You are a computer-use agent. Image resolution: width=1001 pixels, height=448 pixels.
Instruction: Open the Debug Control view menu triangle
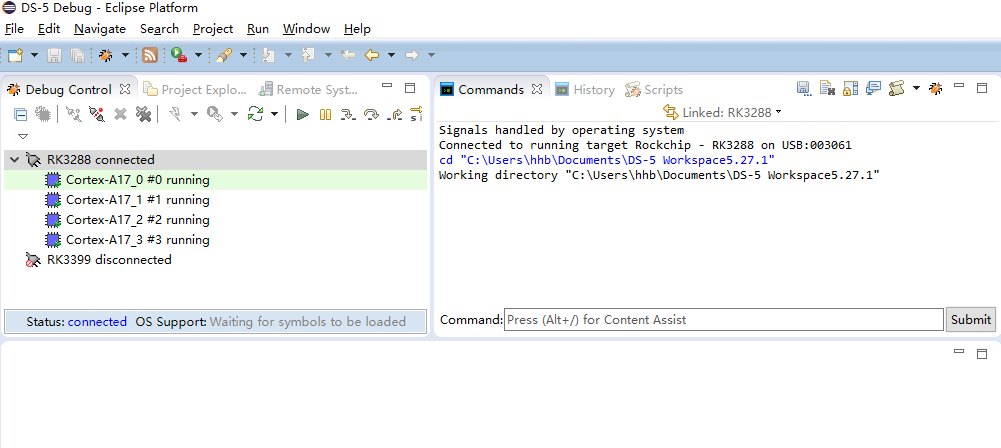(x=23, y=137)
